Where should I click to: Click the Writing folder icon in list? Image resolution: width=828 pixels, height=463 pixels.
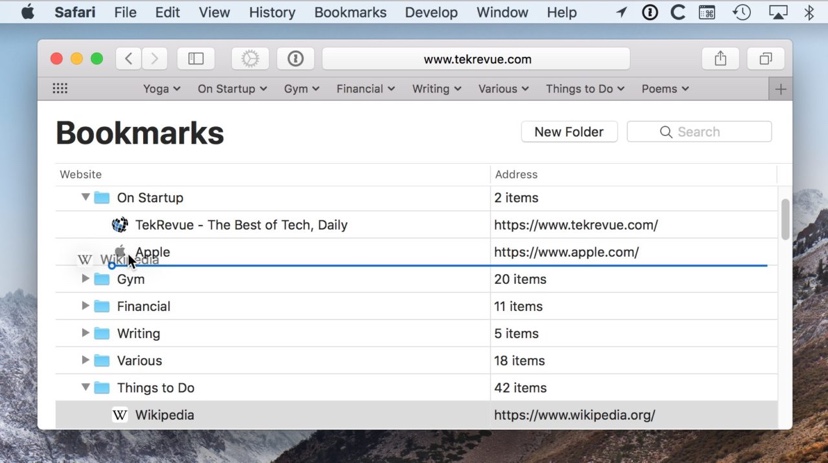(x=101, y=334)
